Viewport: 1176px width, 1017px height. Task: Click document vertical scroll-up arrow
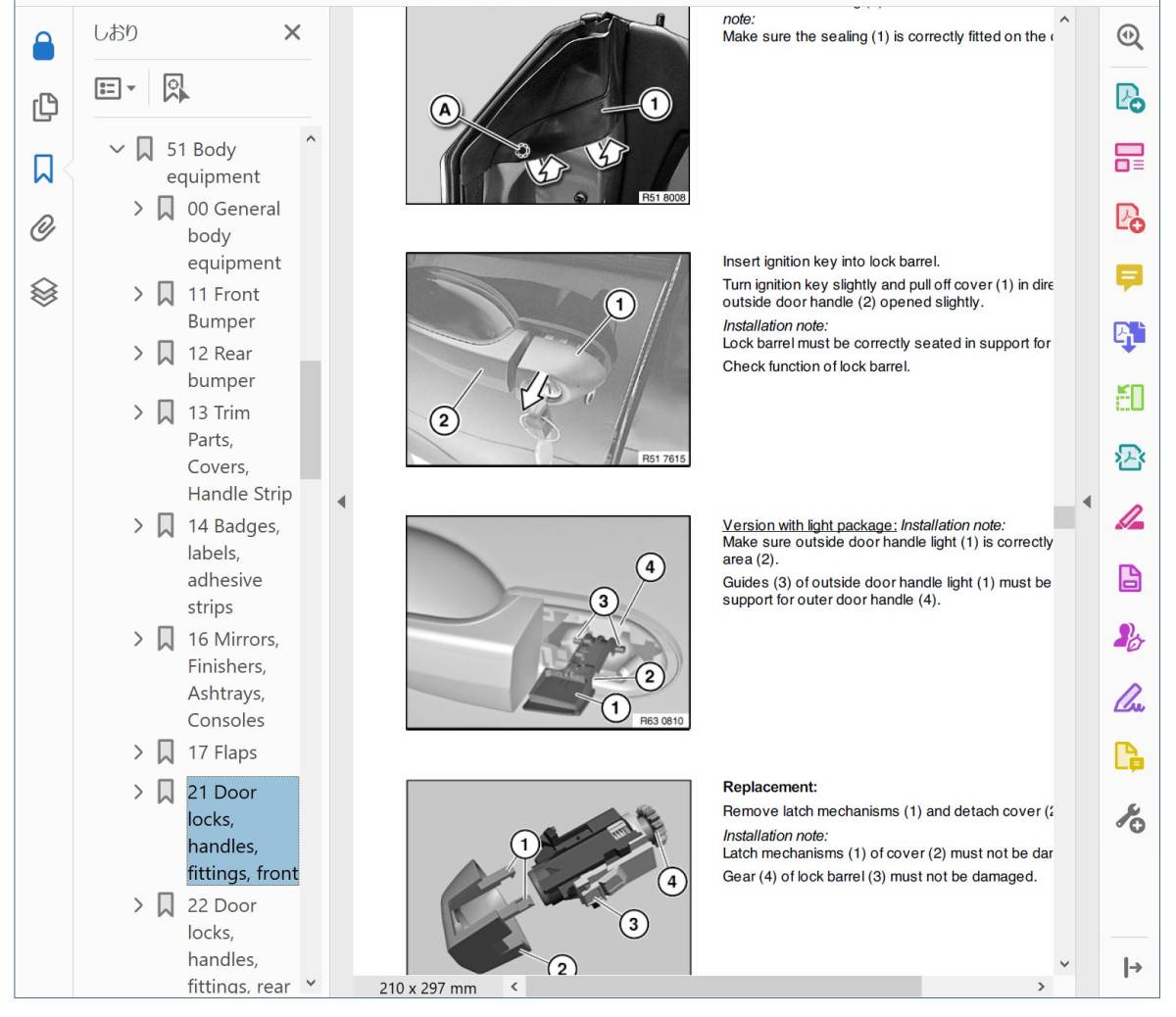[1064, 19]
